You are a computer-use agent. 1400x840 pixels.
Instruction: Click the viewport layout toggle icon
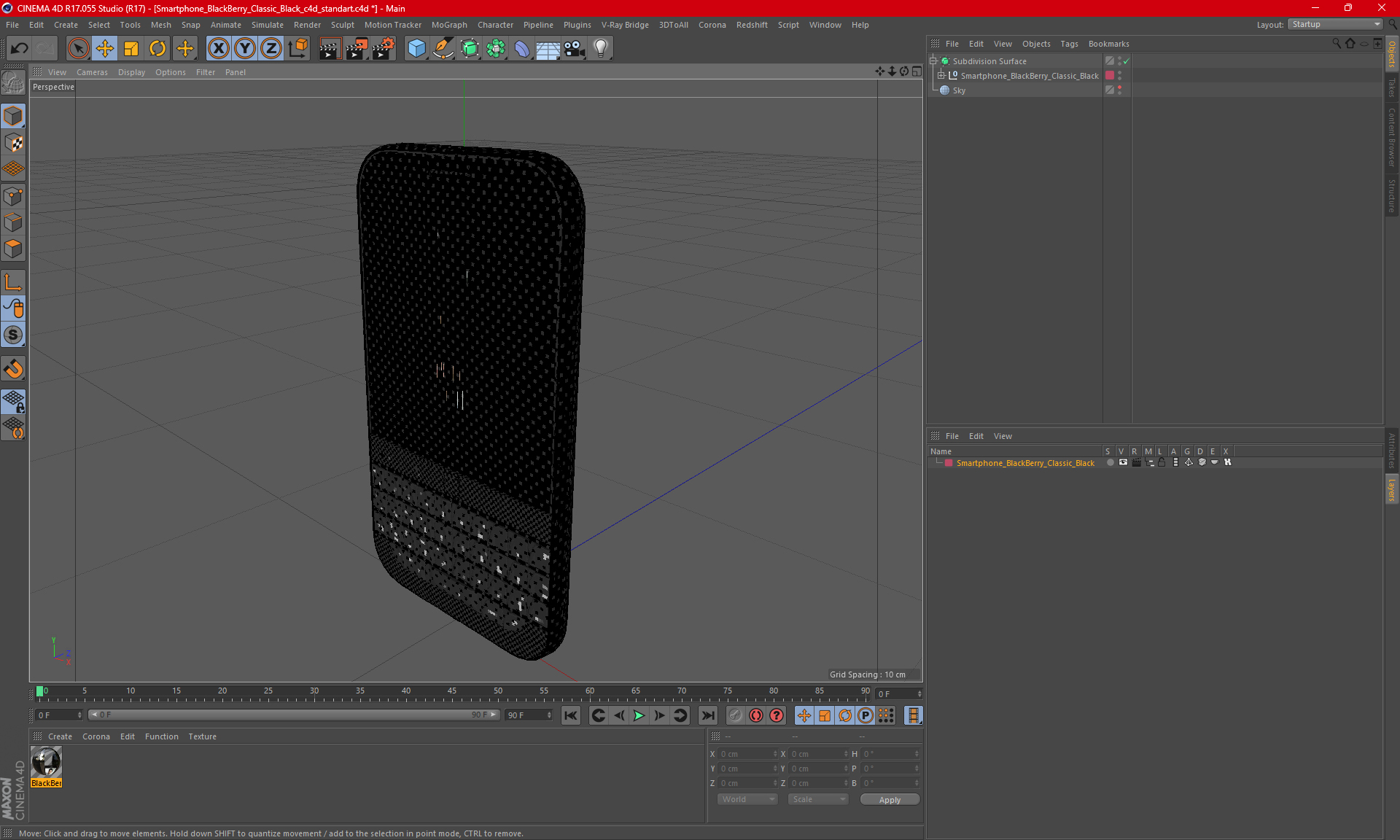point(917,71)
